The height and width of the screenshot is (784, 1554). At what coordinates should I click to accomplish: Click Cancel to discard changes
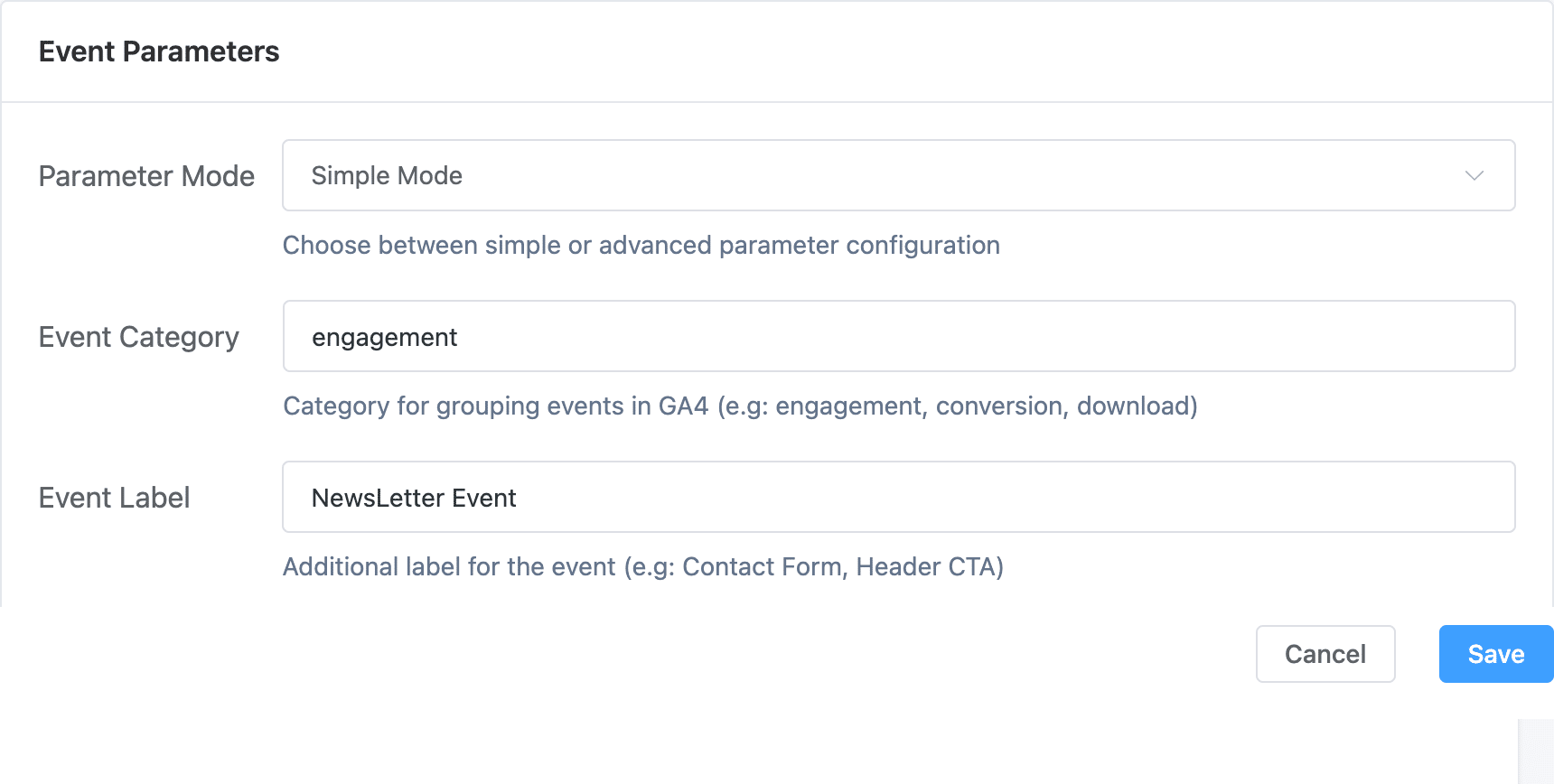[1325, 653]
